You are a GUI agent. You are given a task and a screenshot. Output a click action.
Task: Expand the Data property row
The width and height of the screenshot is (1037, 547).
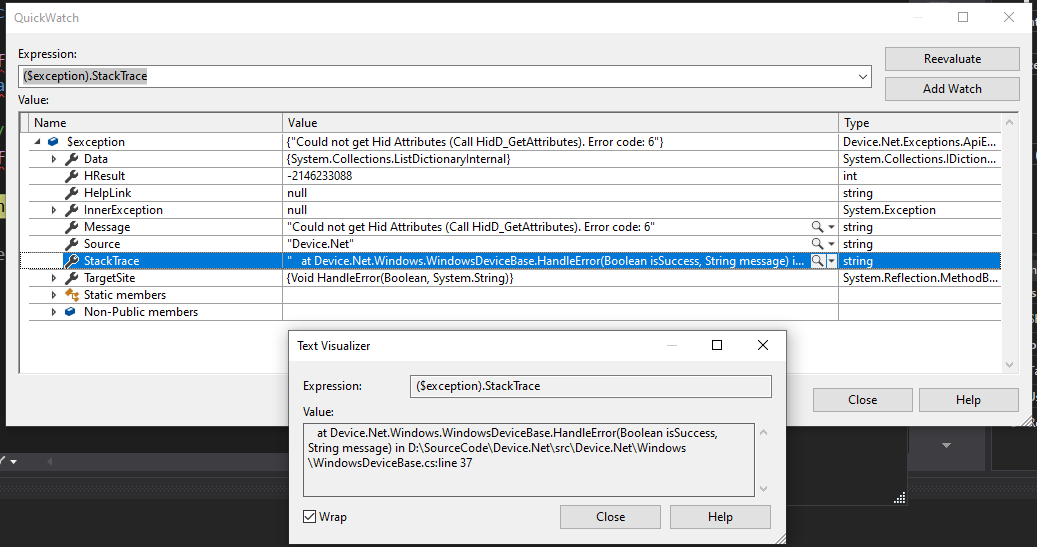click(54, 159)
